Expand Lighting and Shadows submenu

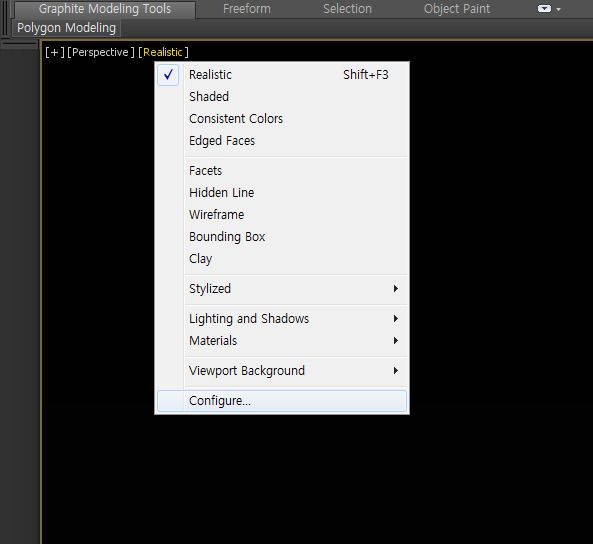[x=282, y=319]
